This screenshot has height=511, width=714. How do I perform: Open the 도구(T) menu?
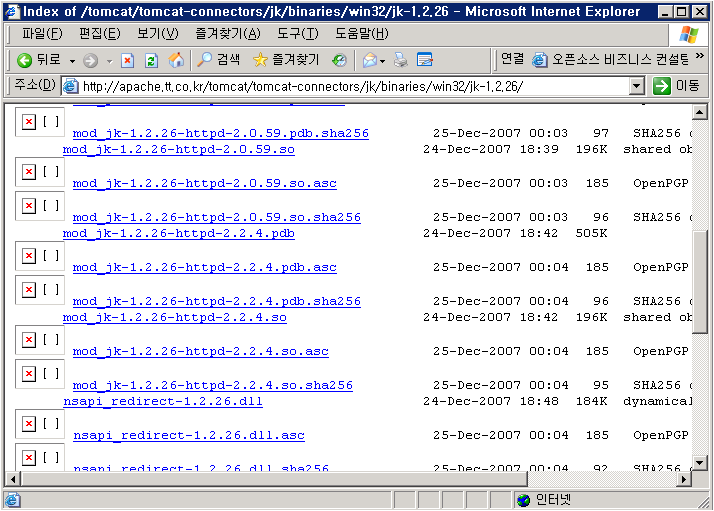pyautogui.click(x=298, y=34)
